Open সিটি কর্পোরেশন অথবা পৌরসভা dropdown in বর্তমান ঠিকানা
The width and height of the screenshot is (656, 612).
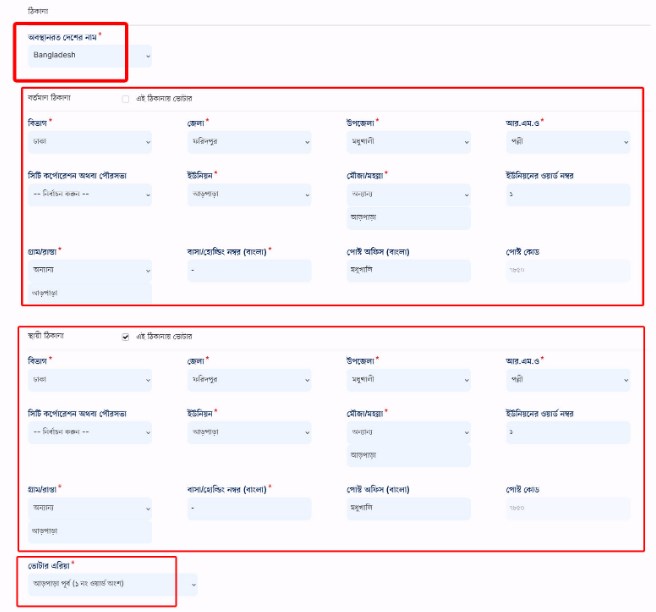click(x=90, y=194)
